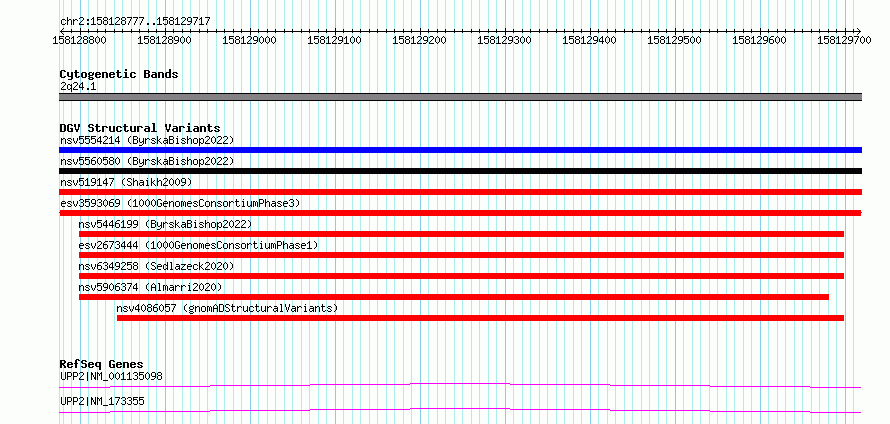This screenshot has height=424, width=890.
Task: Click the nsv4086057 gnomAD variant bar
Action: click(480, 318)
